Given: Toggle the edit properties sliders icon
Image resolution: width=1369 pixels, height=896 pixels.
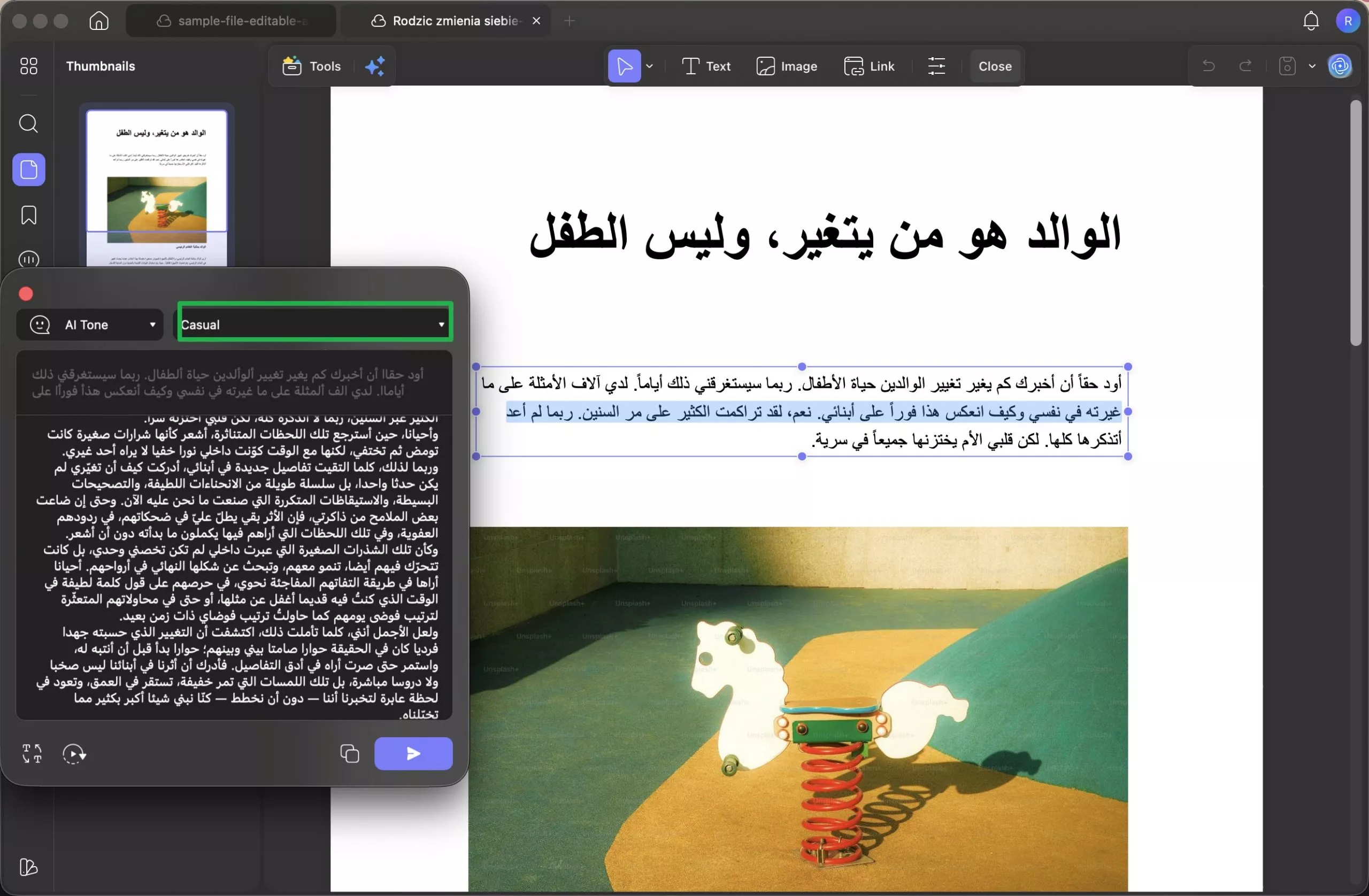Looking at the screenshot, I should 936,66.
